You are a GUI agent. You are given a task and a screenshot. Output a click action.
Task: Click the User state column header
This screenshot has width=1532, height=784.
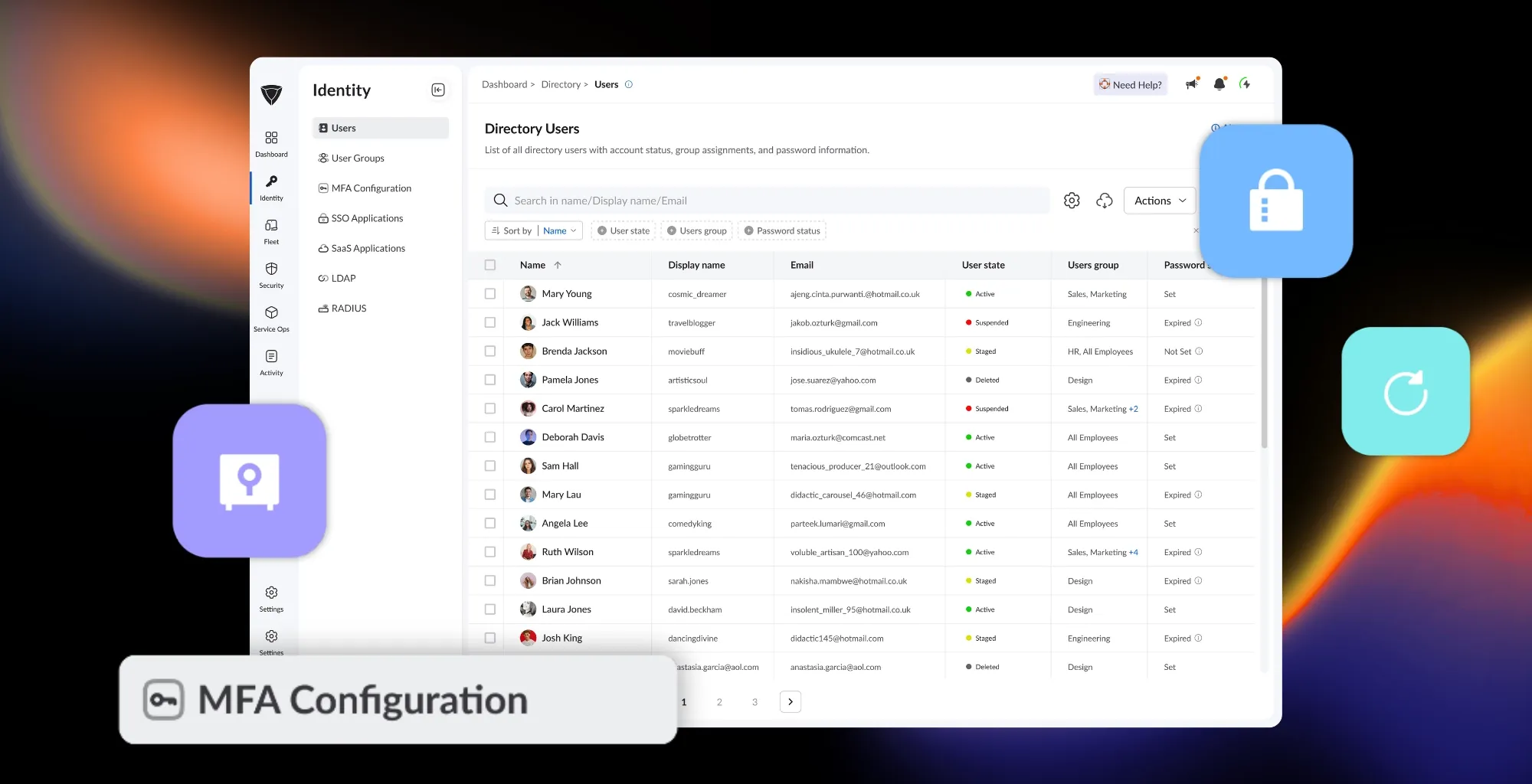(983, 265)
